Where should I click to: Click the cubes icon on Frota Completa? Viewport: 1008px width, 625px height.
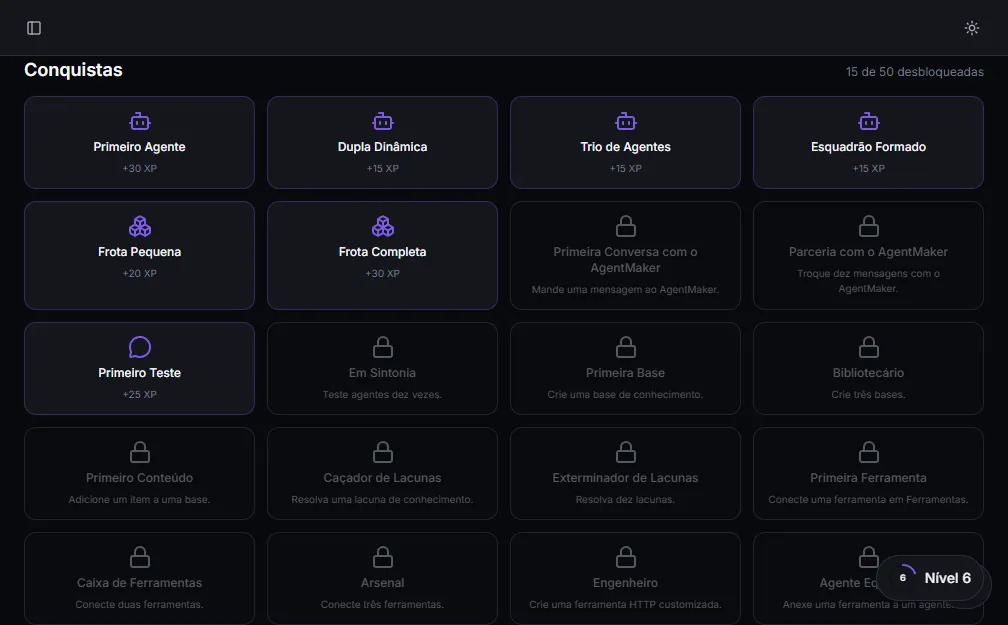click(x=382, y=226)
